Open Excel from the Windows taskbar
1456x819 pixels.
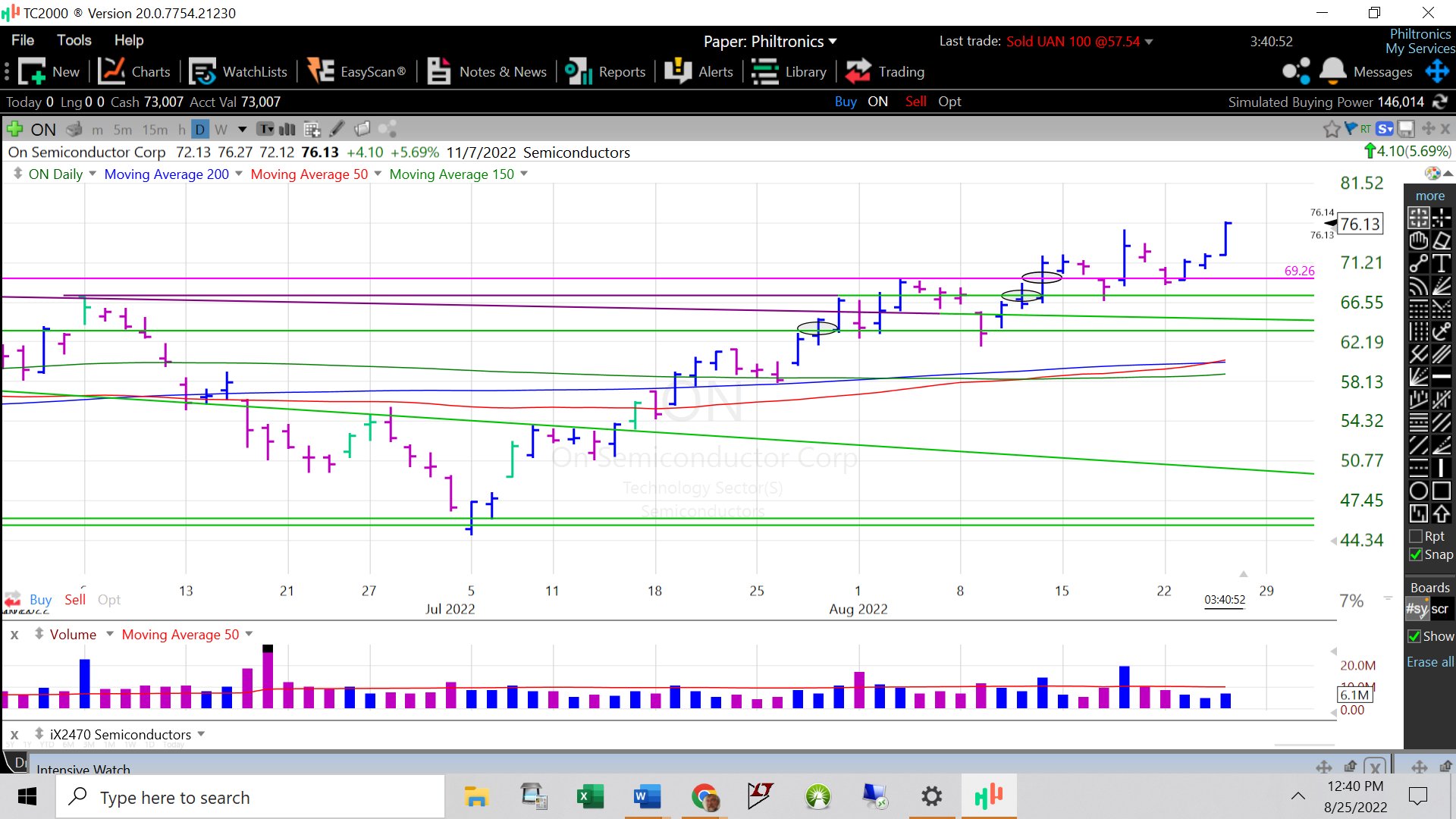pos(589,797)
